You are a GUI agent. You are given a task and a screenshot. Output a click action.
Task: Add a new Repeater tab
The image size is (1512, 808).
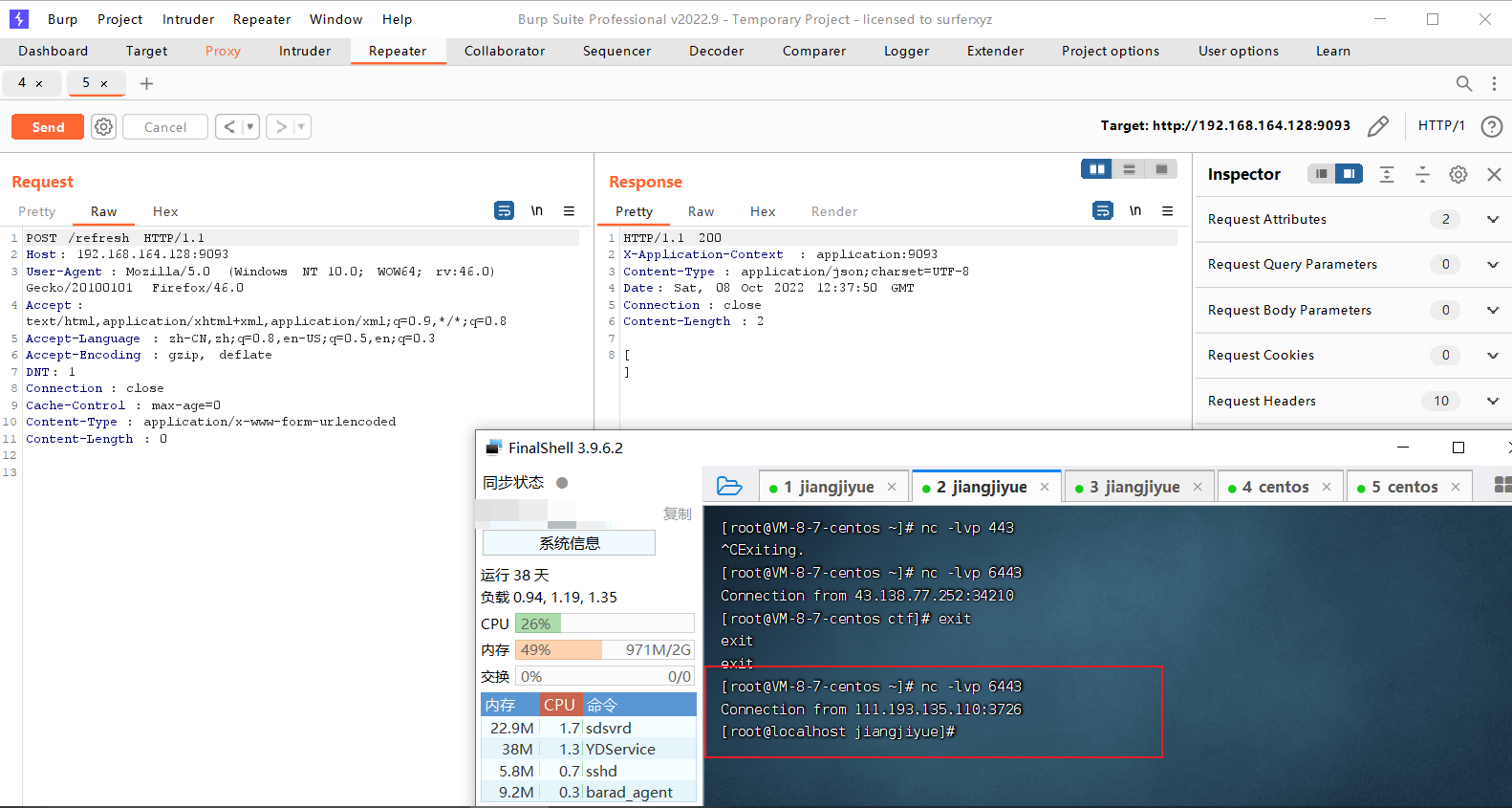[x=146, y=84]
